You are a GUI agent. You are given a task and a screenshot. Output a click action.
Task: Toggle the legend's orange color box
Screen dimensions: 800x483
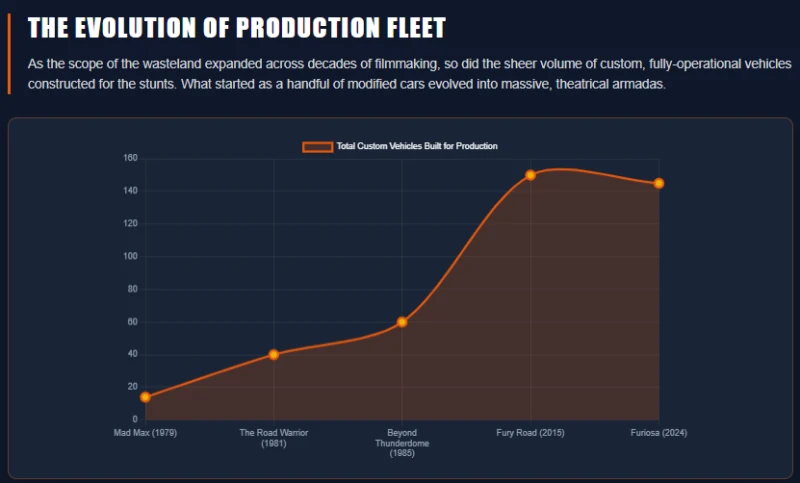click(x=317, y=146)
